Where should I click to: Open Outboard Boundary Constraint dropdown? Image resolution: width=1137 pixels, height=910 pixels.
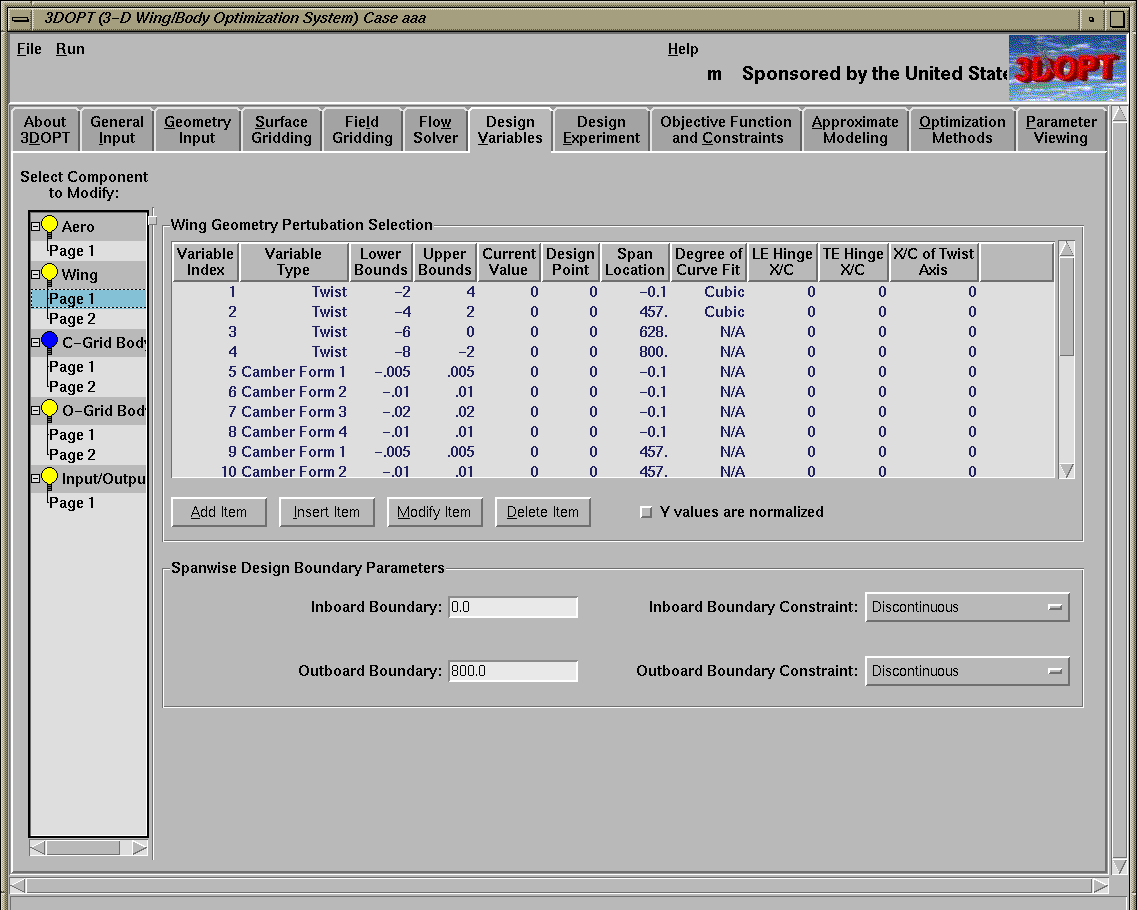[966, 671]
